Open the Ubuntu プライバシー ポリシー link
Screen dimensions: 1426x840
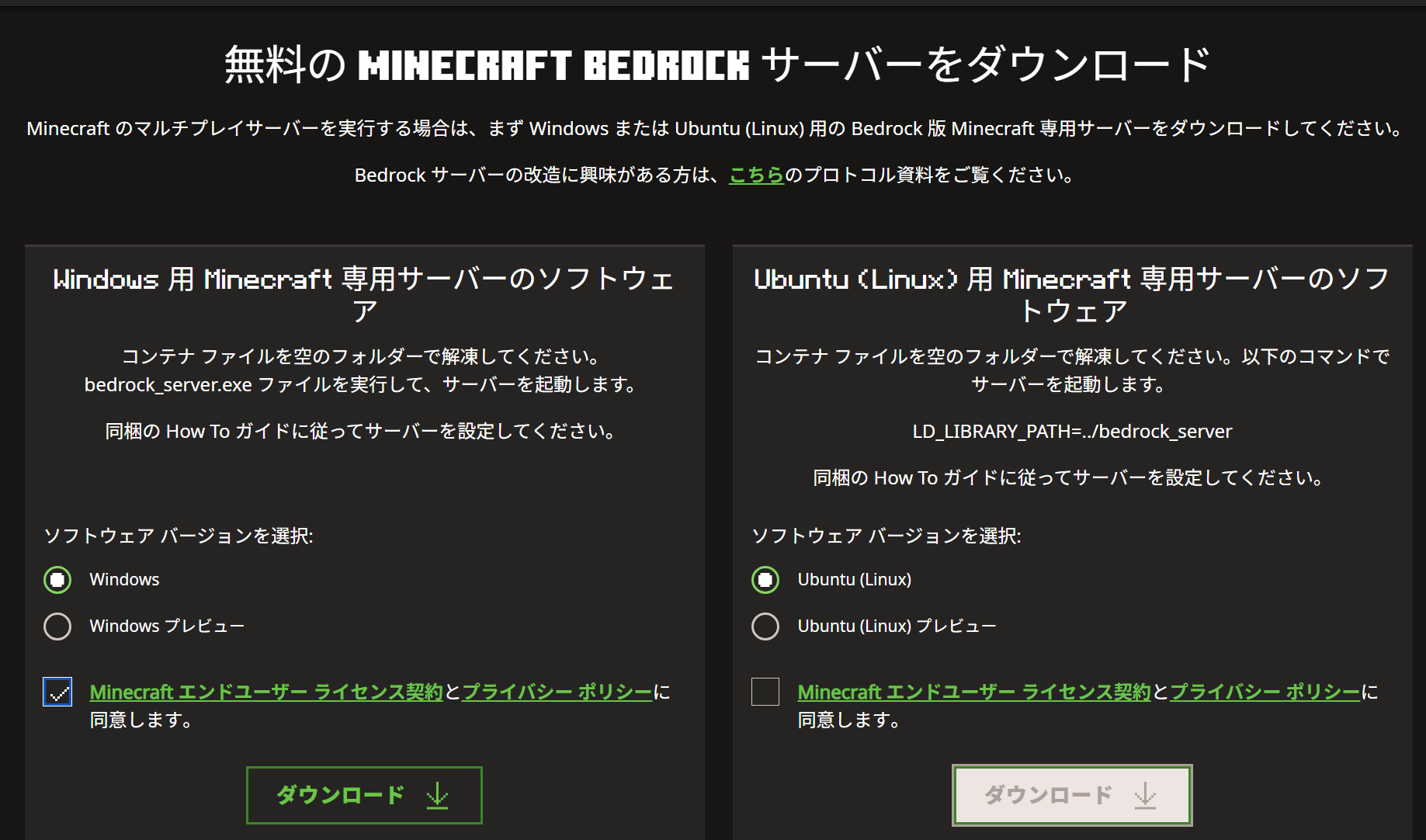pyautogui.click(x=1265, y=692)
